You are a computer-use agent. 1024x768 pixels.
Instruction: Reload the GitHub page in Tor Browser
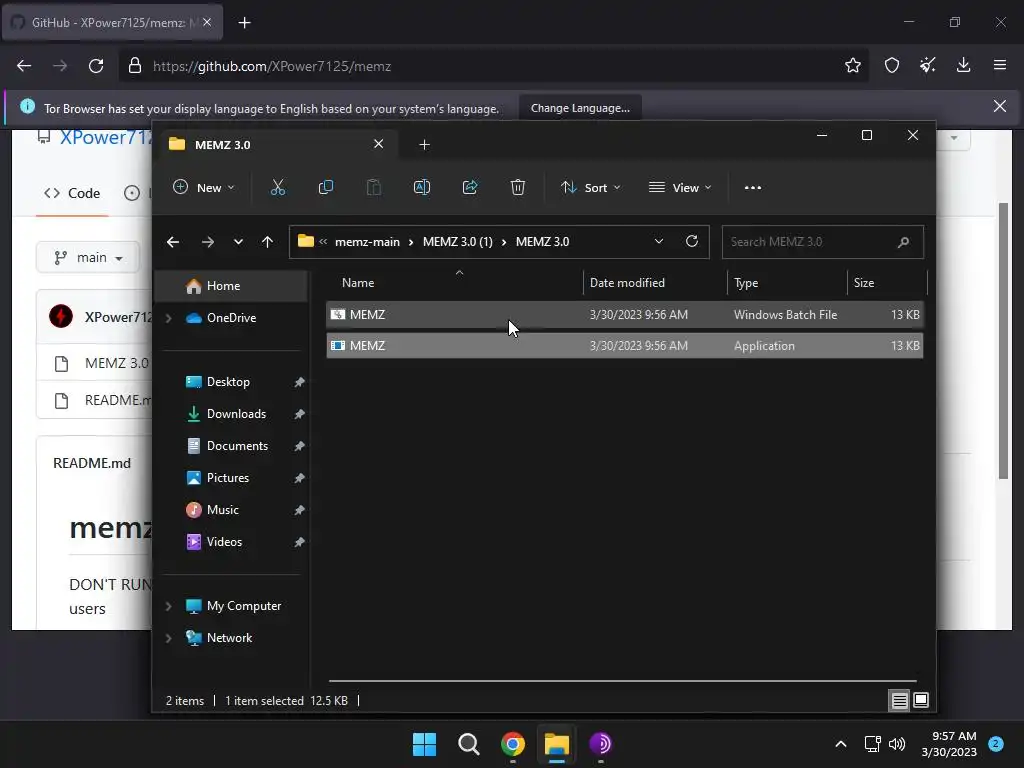click(x=96, y=66)
